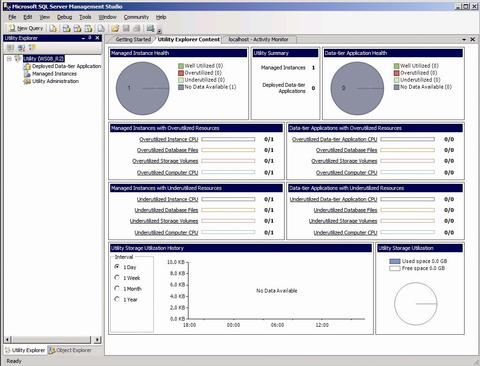Screen dimensions: 480x366
Task: Open the Help menu
Action: [161, 17]
